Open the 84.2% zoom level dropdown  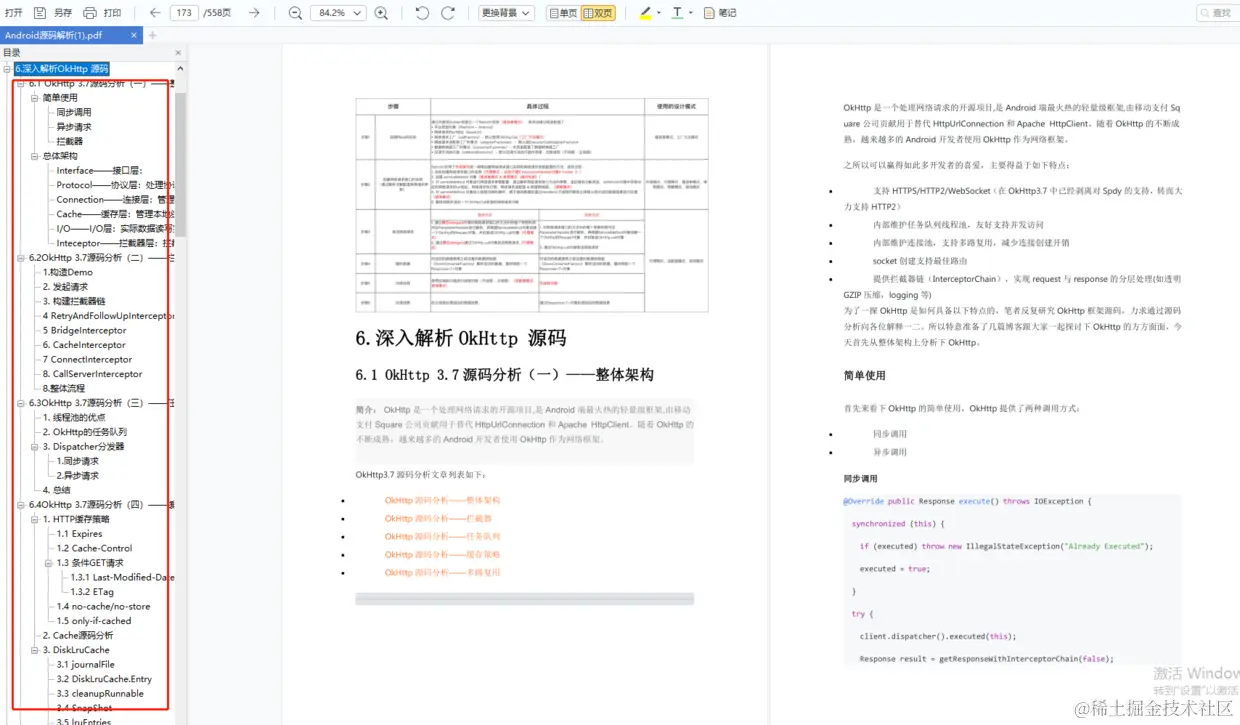click(x=338, y=13)
